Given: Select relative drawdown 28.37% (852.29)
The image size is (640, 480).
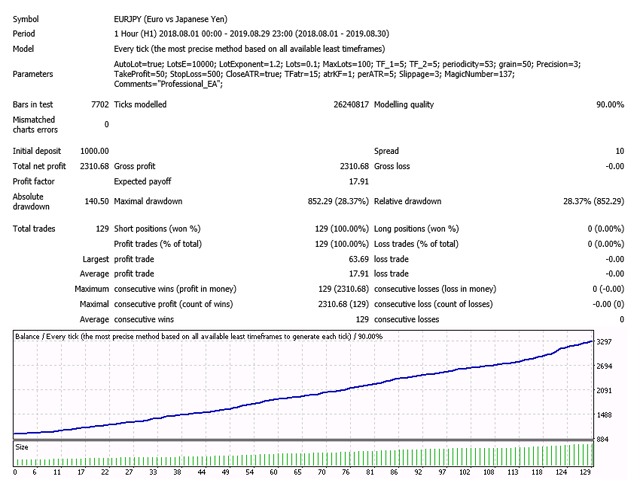Looking at the screenshot, I should click(594, 201).
